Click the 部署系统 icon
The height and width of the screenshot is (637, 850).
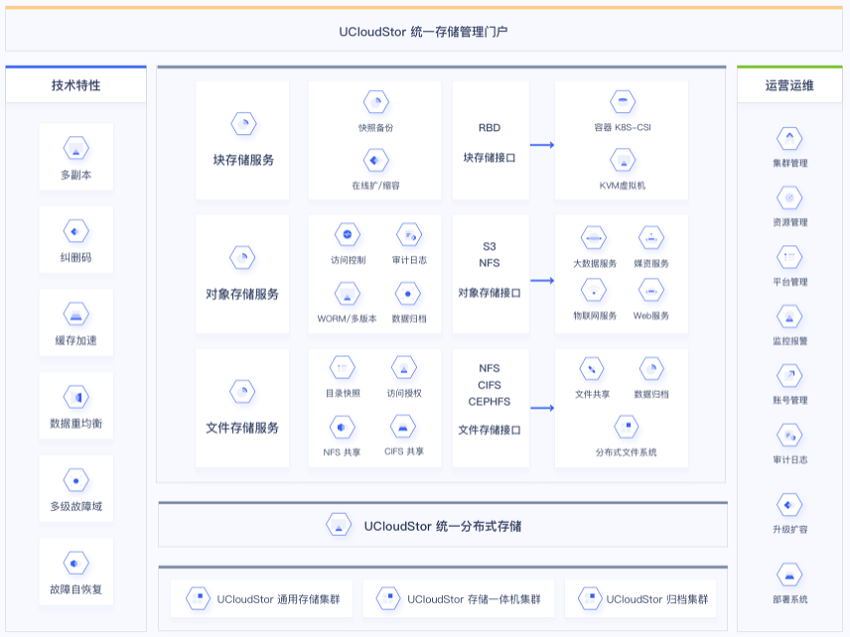(x=789, y=575)
